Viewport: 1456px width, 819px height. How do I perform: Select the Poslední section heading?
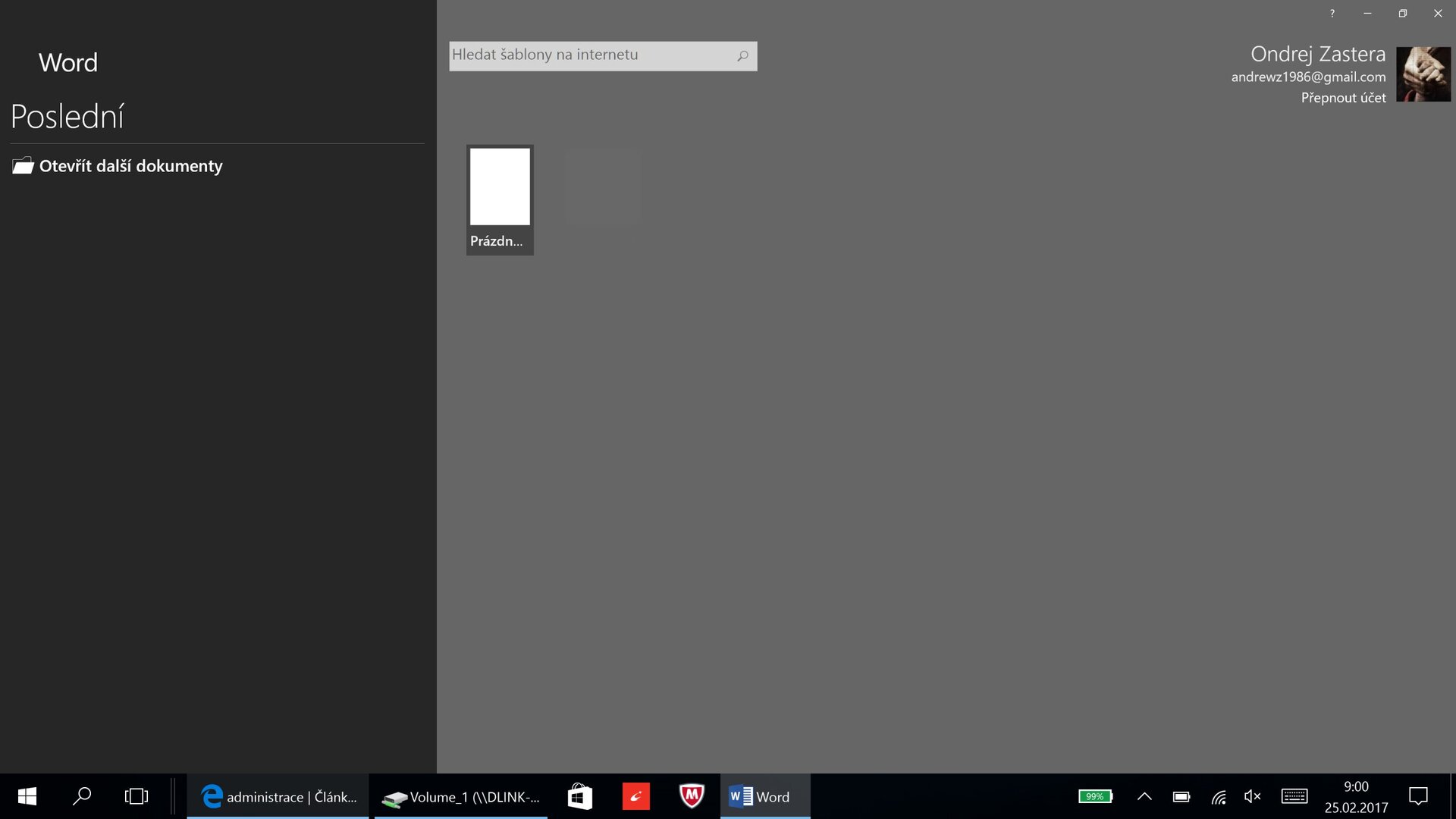pyautogui.click(x=67, y=115)
